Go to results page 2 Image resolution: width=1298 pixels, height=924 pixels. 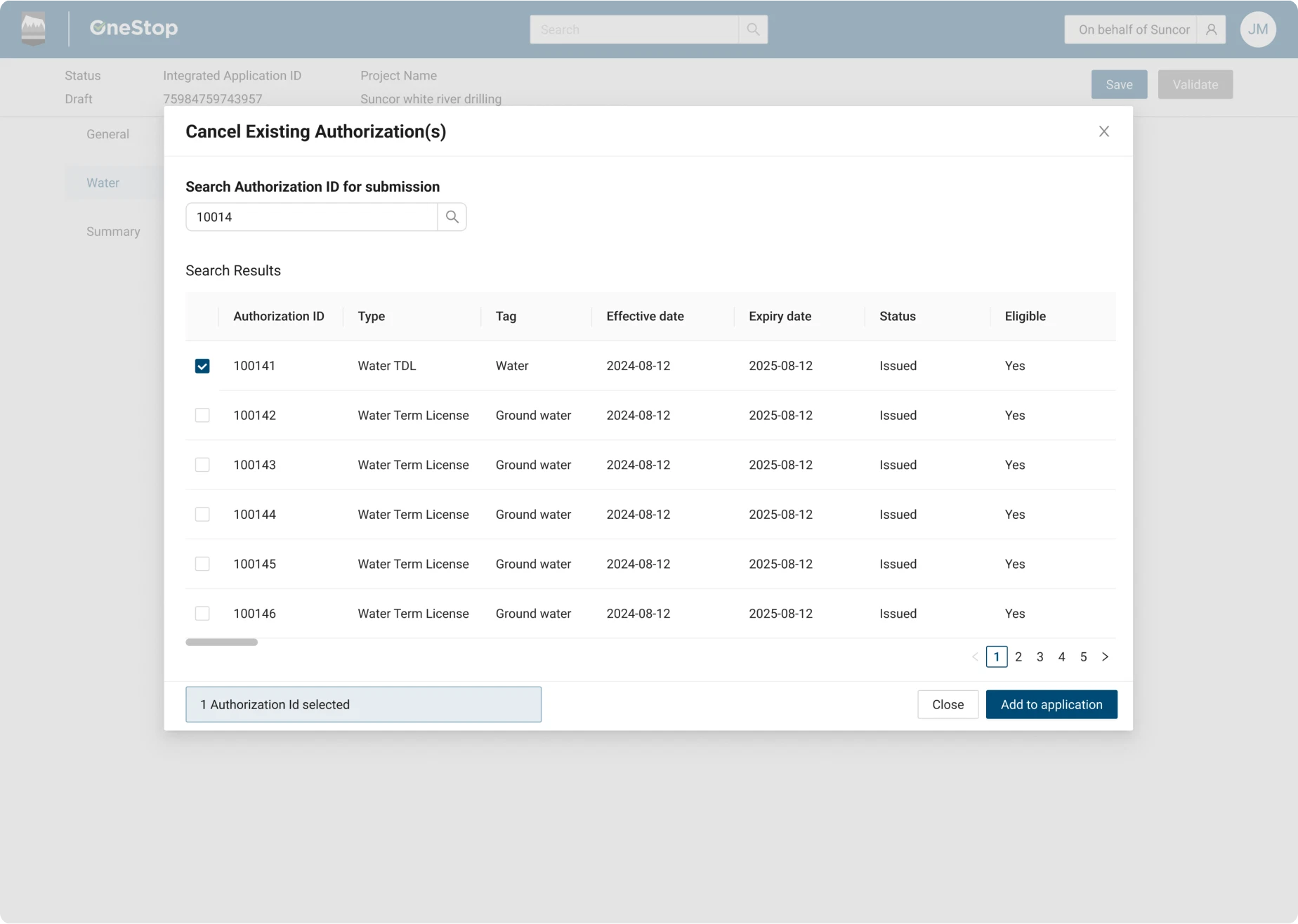click(1018, 656)
